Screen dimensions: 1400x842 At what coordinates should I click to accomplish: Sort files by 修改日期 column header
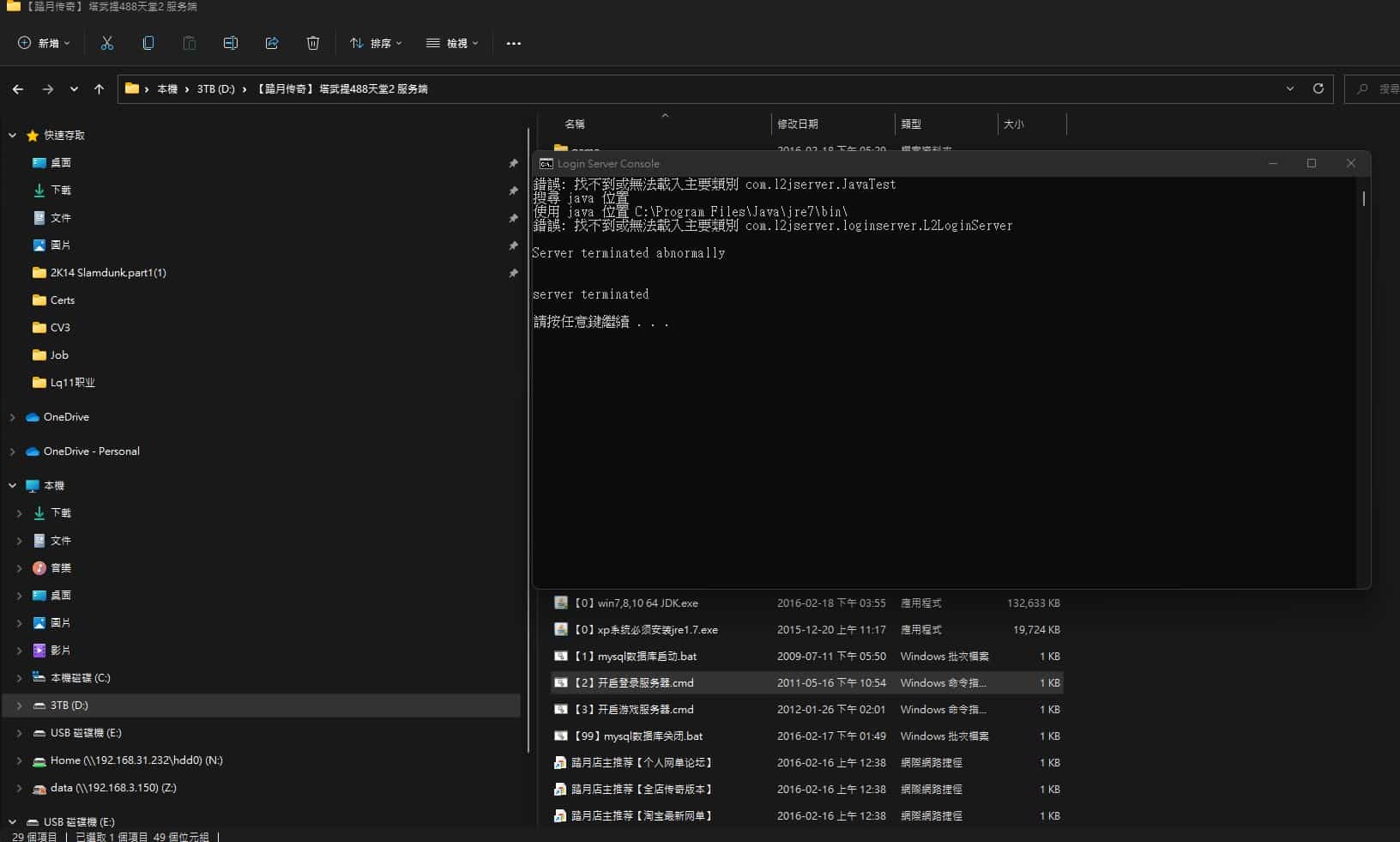[798, 124]
